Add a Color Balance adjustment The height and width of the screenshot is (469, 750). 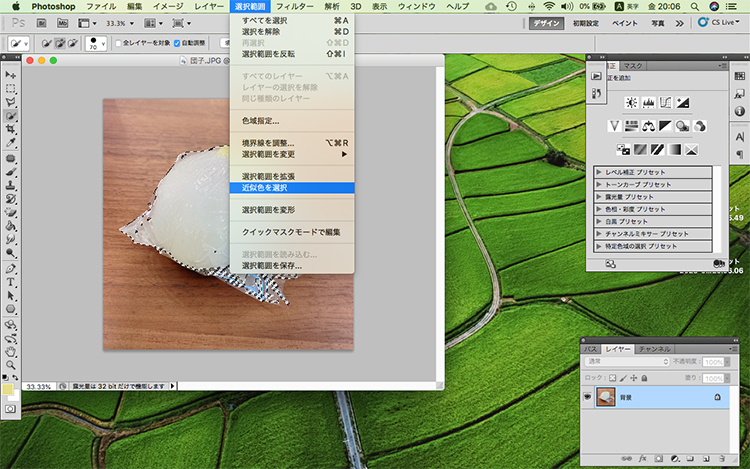coord(649,126)
